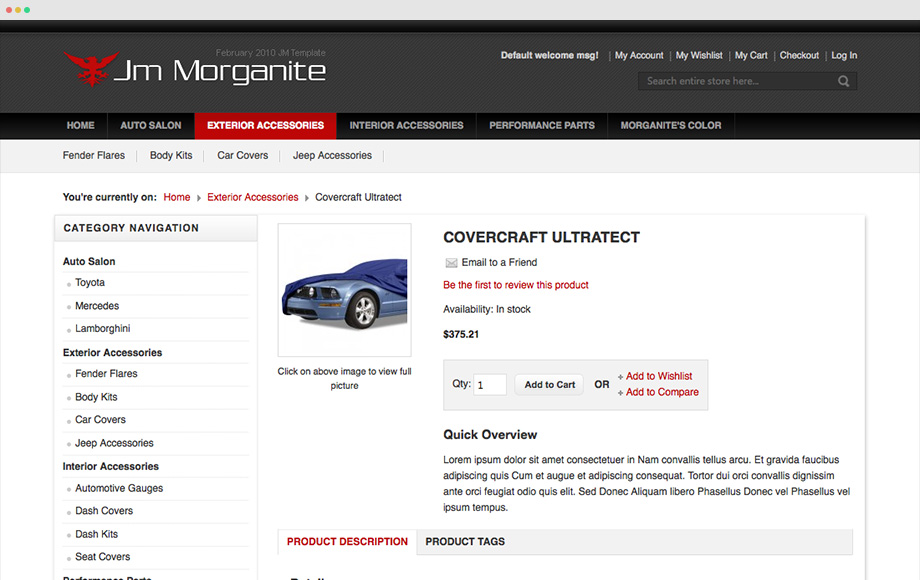Viewport: 920px width, 580px height.
Task: Click Be the first to review this product
Action: pyautogui.click(x=516, y=285)
